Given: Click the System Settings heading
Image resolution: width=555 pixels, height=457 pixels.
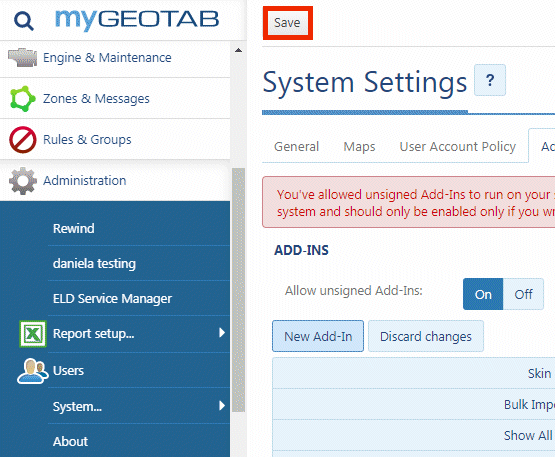Looking at the screenshot, I should click(x=365, y=82).
